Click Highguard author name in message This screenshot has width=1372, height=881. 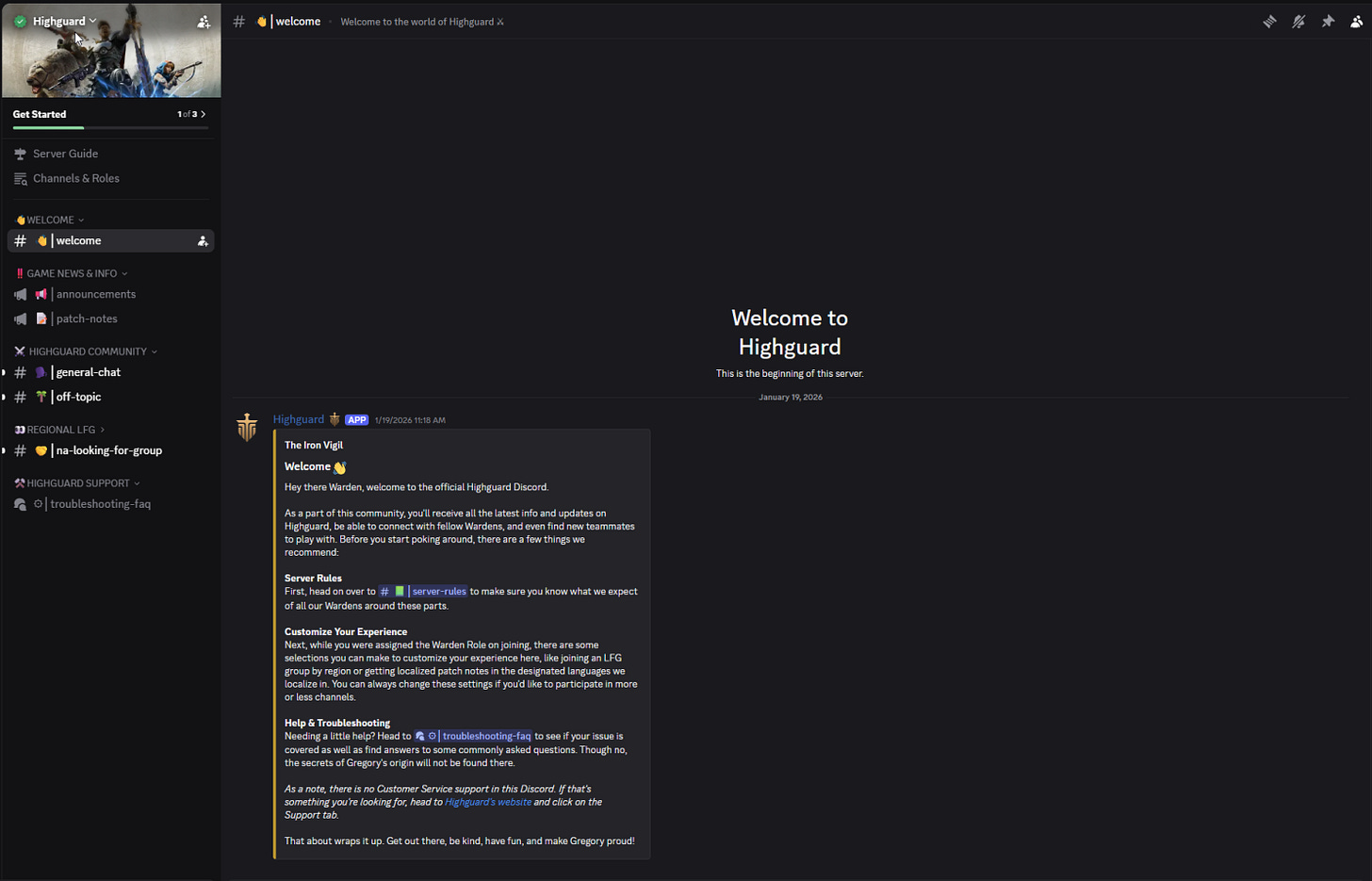point(299,419)
